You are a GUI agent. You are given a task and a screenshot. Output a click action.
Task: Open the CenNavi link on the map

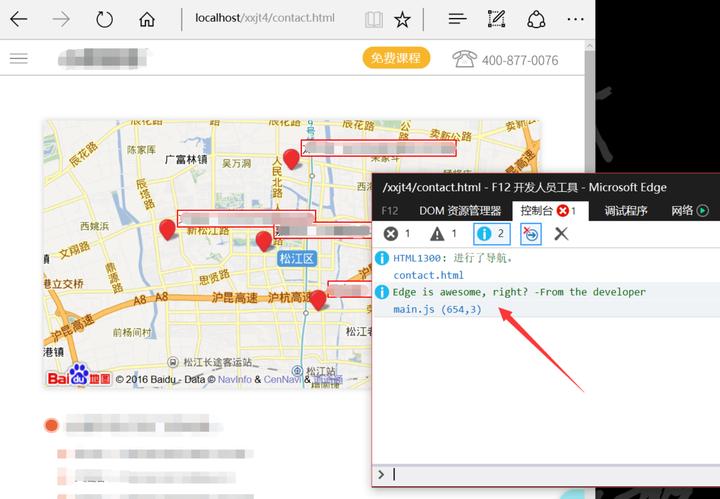point(282,379)
